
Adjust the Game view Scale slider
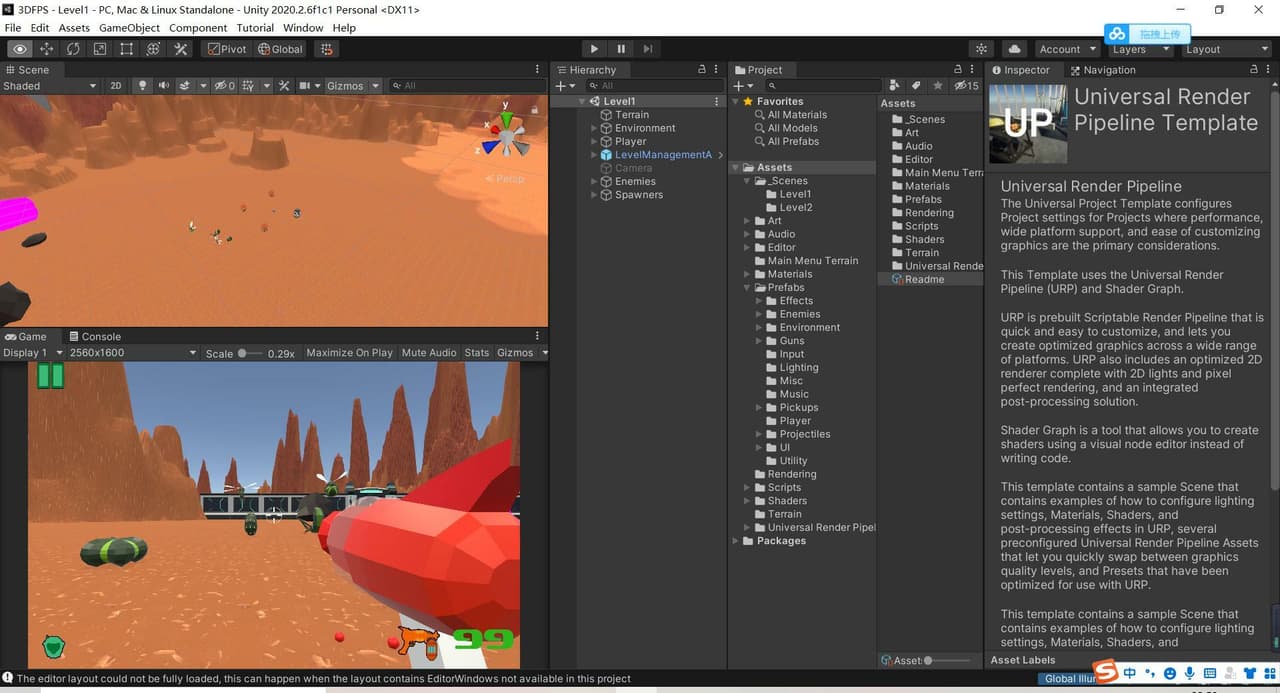coord(250,353)
